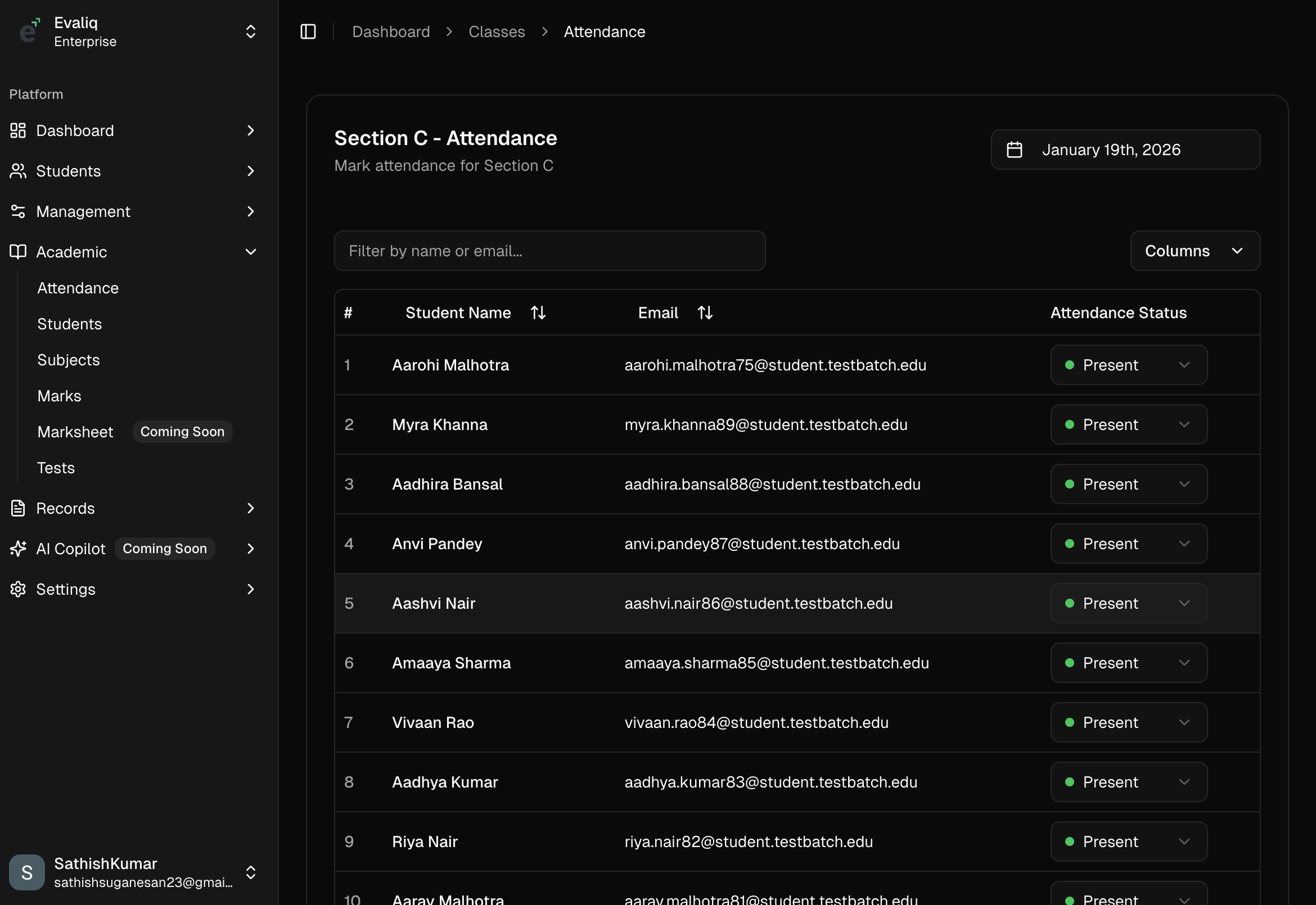Click the Records document icon
This screenshot has width=1316, height=905.
(18, 508)
